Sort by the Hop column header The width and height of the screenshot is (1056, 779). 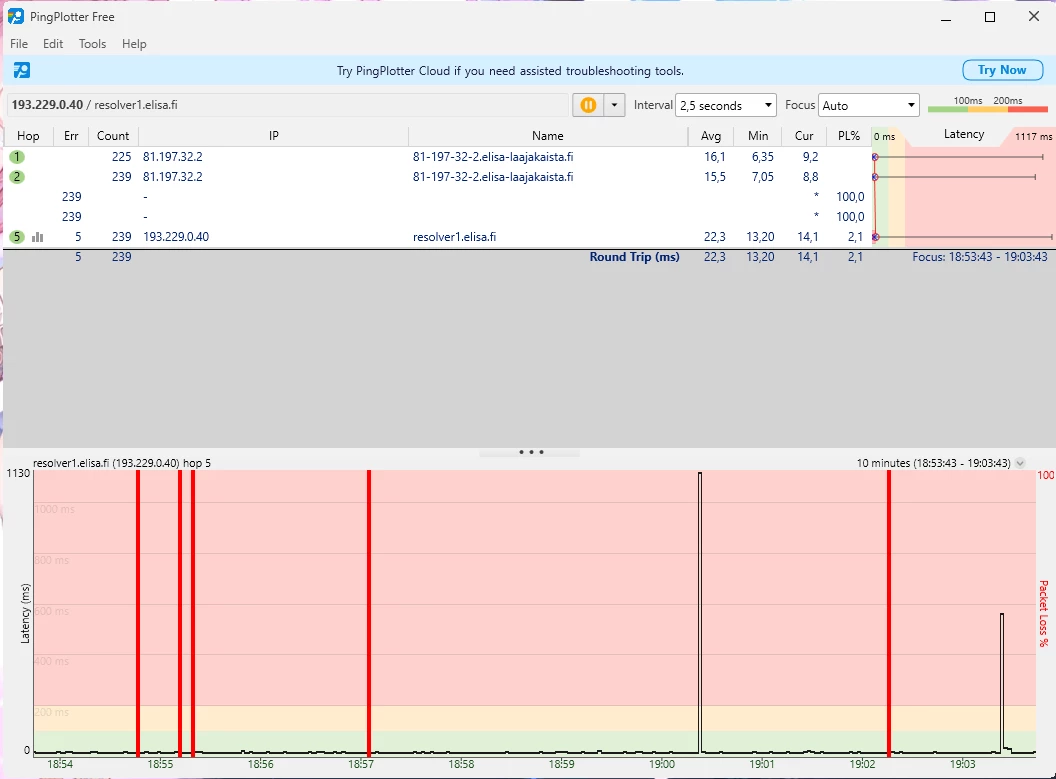28,136
